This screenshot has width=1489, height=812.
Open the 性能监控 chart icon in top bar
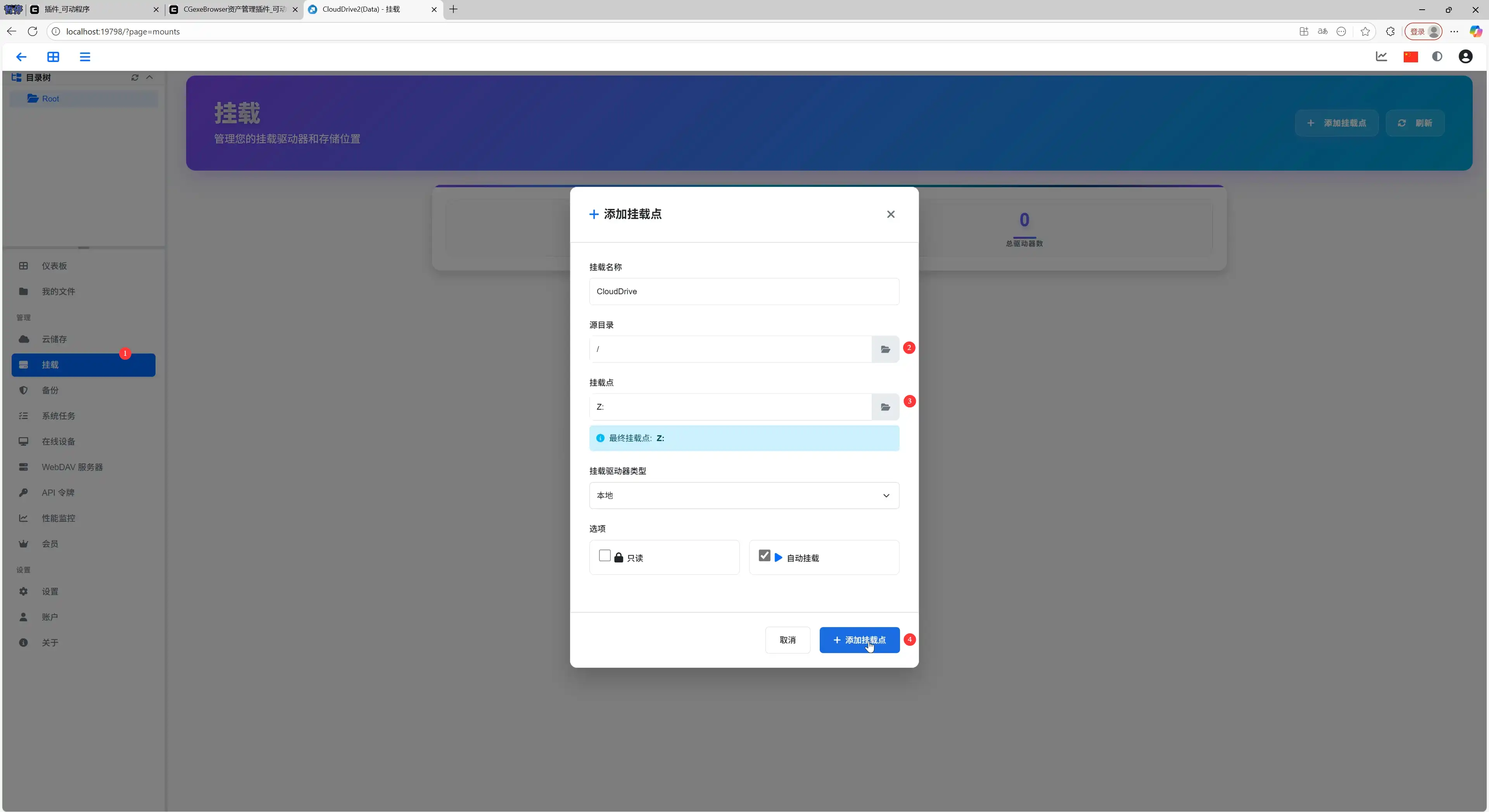tap(1382, 56)
